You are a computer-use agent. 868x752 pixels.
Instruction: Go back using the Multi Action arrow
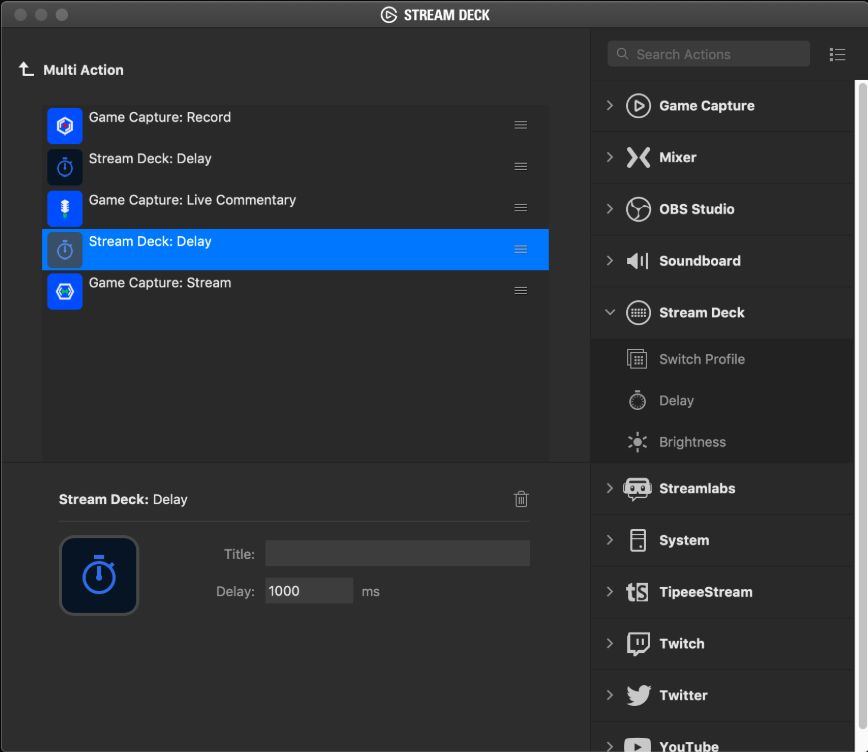click(26, 69)
